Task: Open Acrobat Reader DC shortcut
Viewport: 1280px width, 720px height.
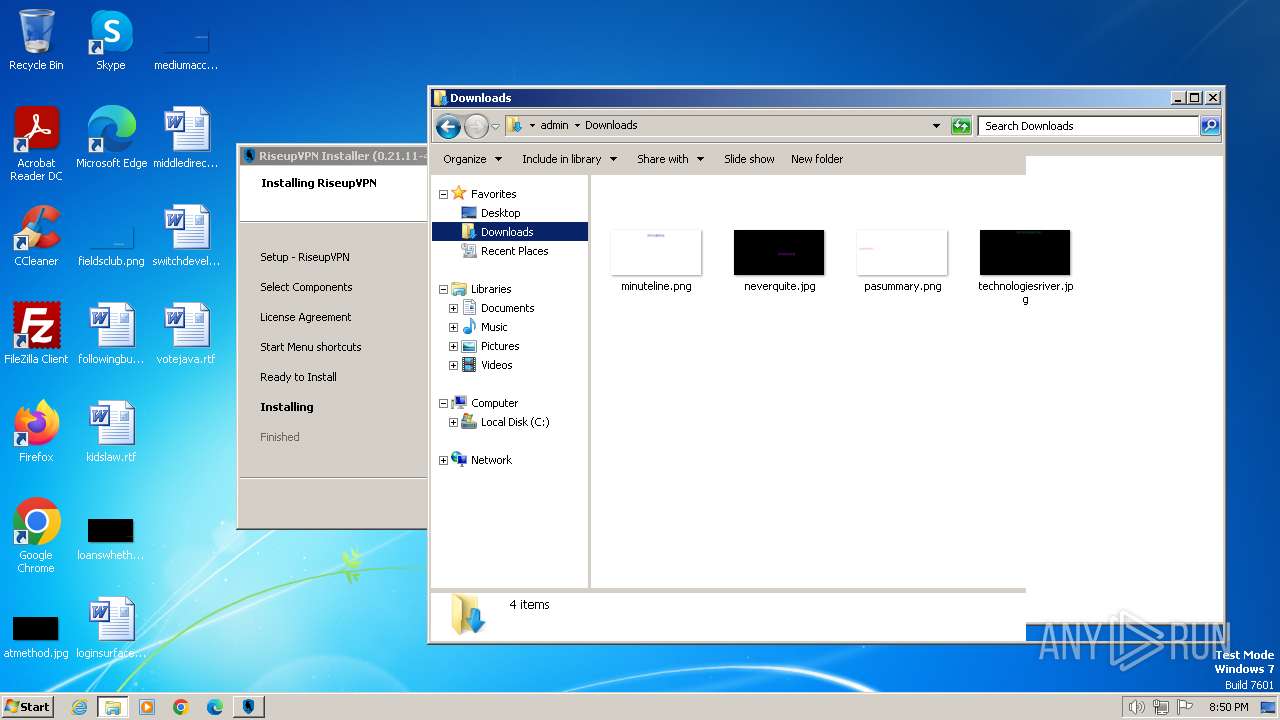Action: coord(36,144)
